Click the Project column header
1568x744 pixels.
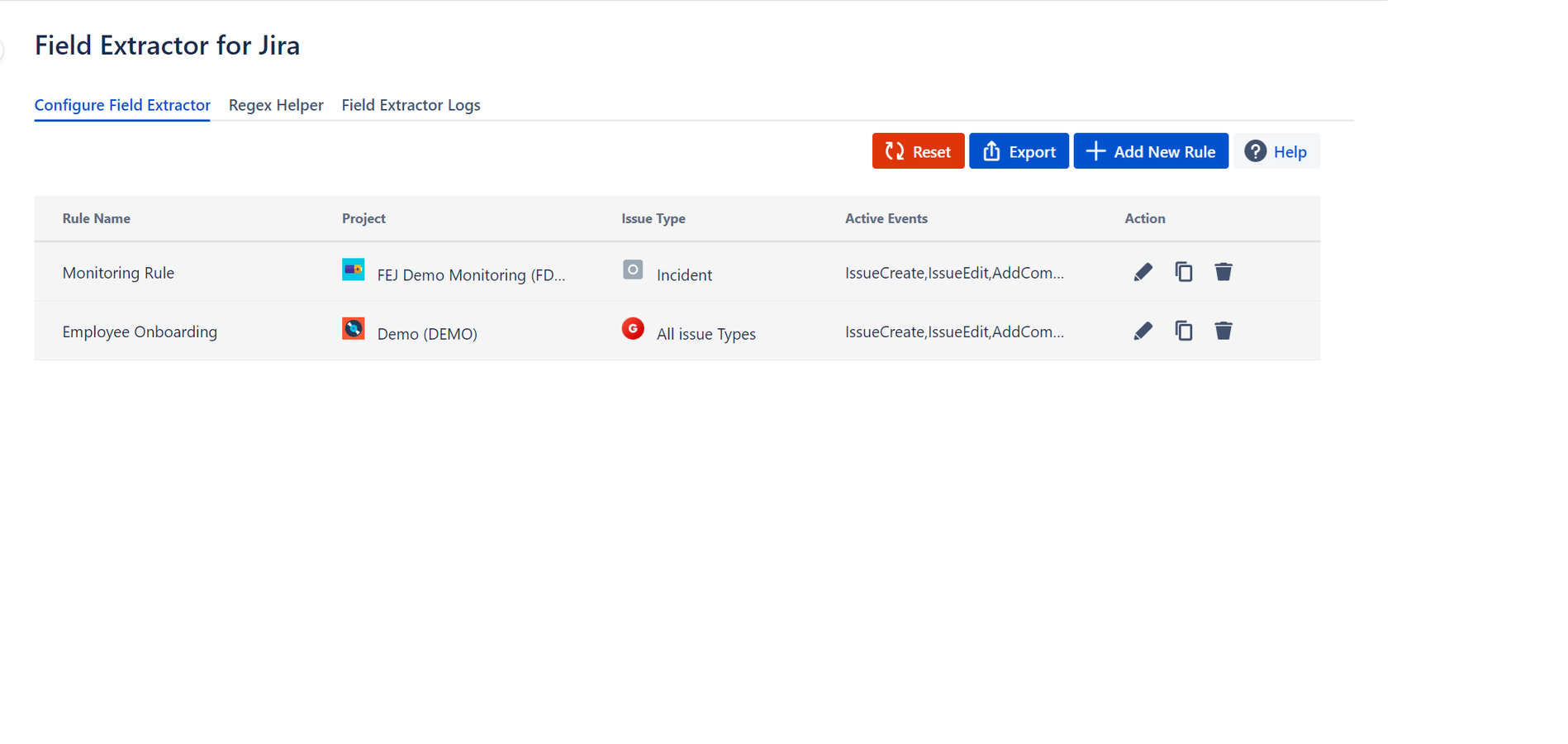click(x=363, y=218)
